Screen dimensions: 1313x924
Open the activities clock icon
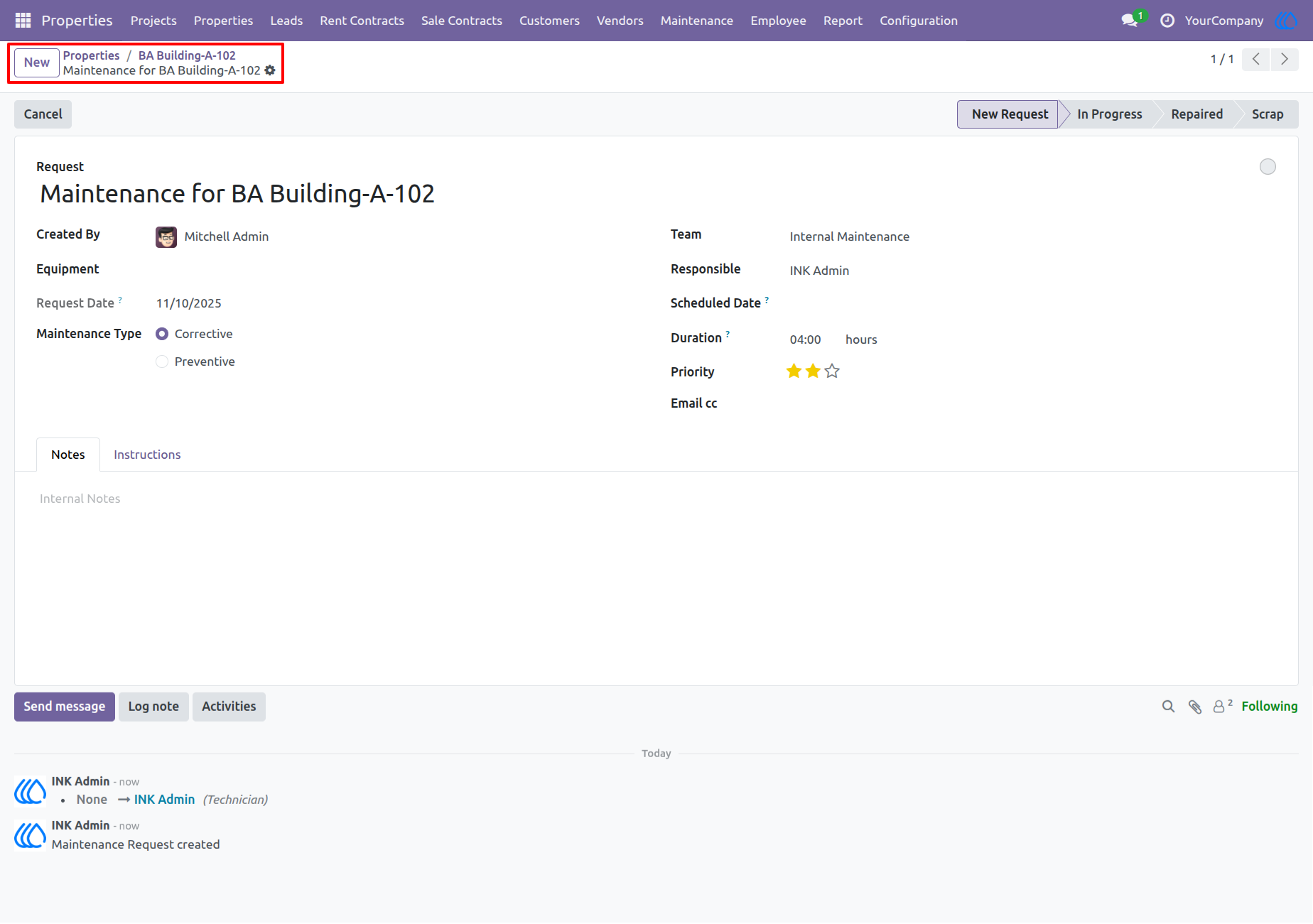(x=1167, y=21)
